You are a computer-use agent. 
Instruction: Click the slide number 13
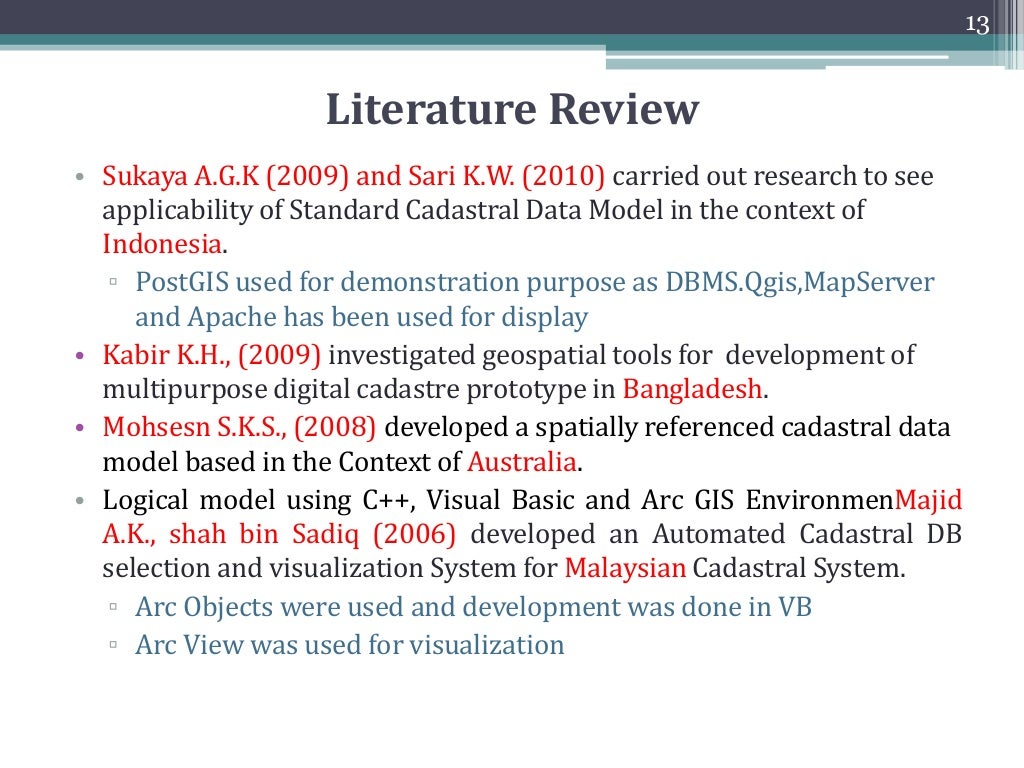point(977,24)
